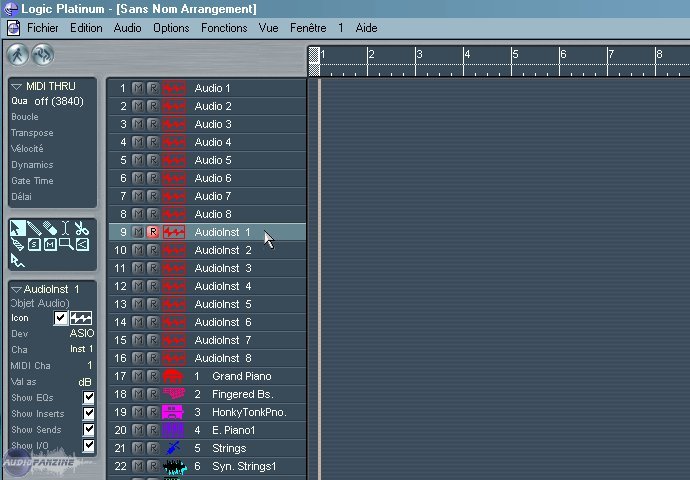Screen dimensions: 690x480
Task: Select the Glue tool
Action: pos(18,244)
